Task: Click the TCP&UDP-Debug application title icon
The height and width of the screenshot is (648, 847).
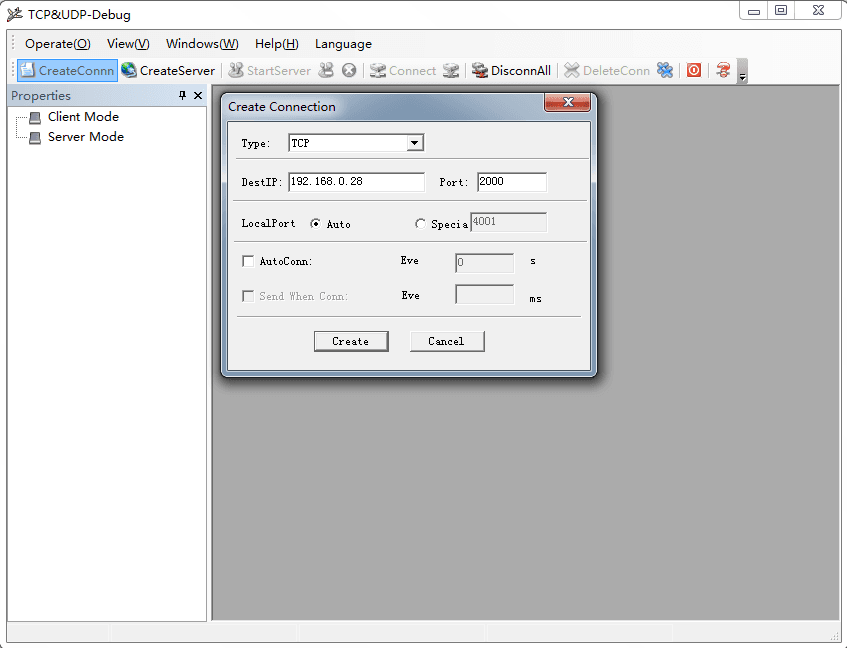Action: point(15,14)
